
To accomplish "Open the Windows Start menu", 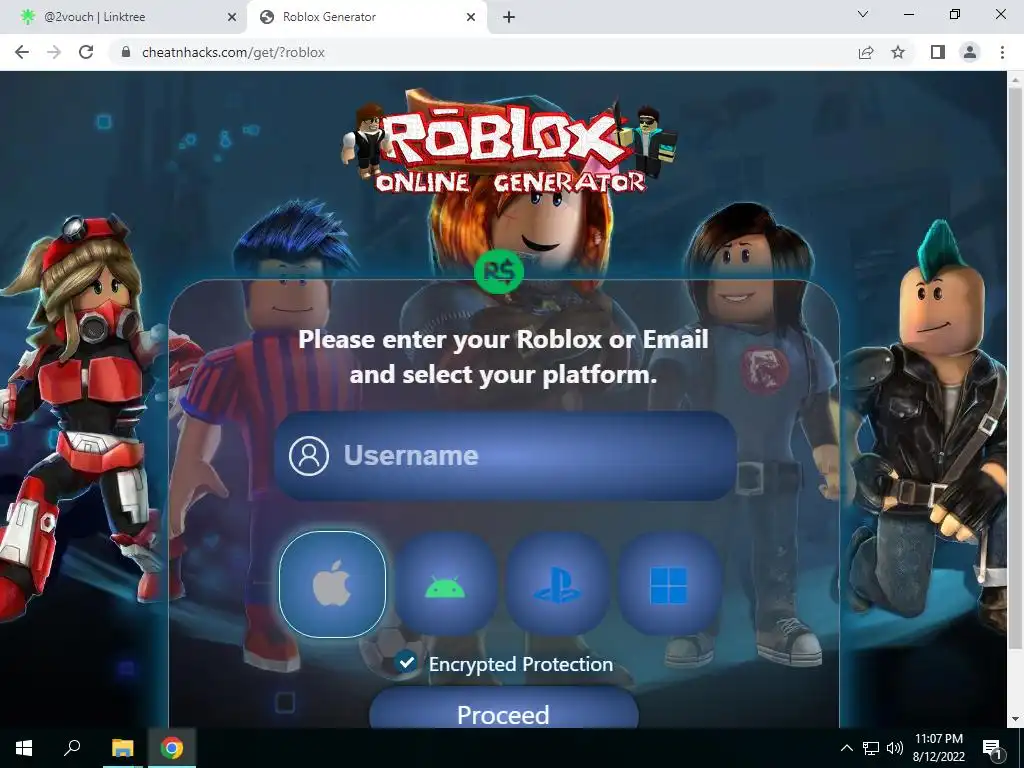I will pos(24,748).
